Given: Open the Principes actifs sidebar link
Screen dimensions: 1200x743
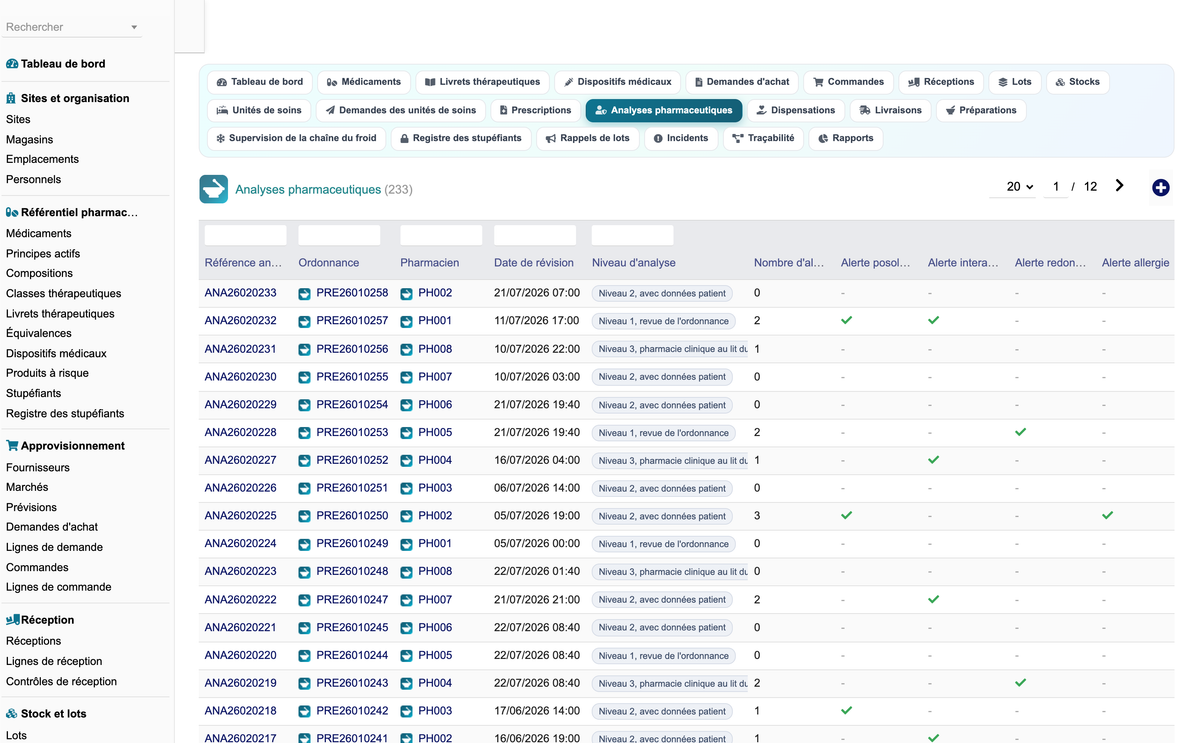Looking at the screenshot, I should click(43, 254).
